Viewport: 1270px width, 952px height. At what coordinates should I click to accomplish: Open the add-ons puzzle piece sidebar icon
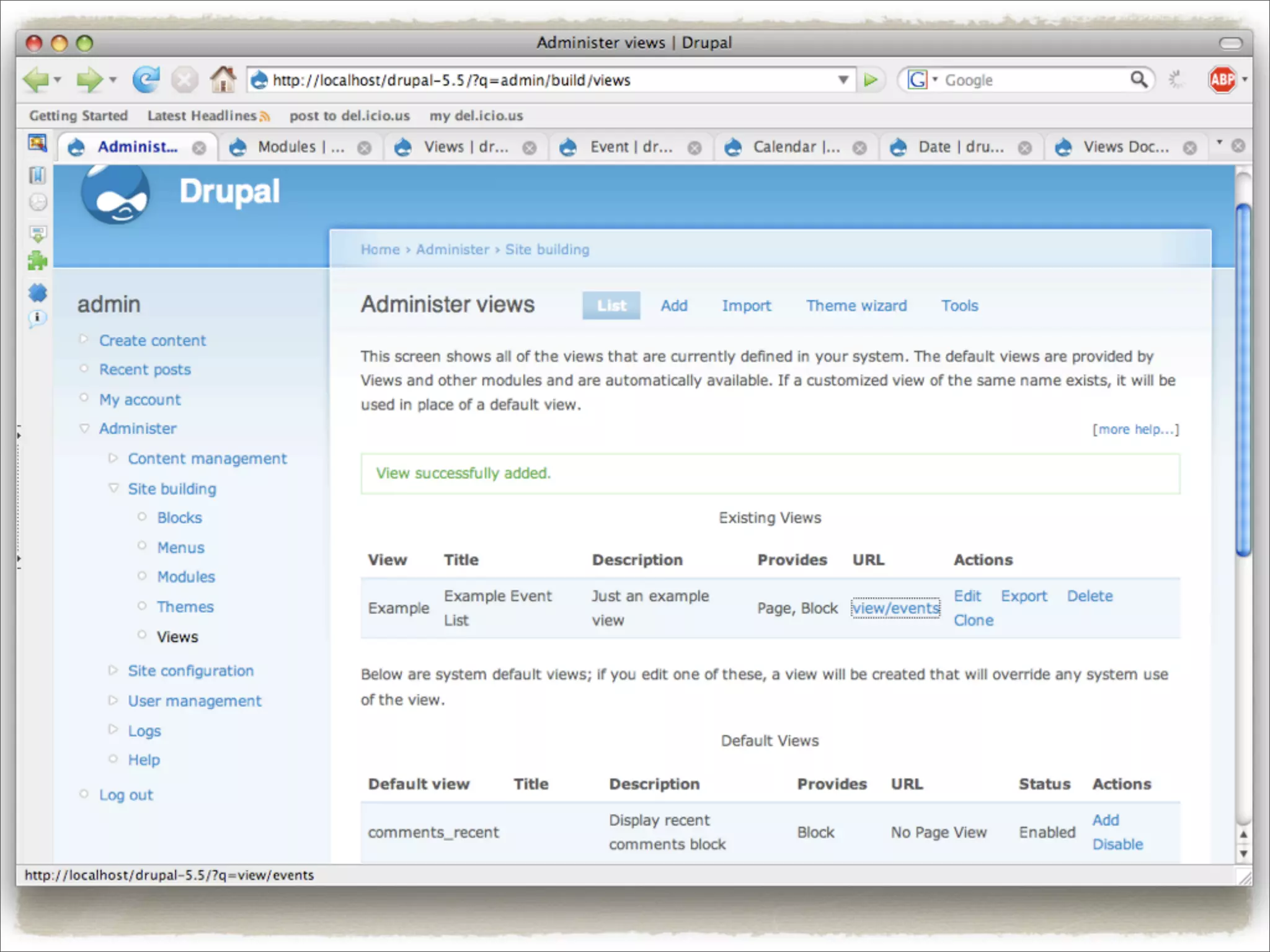[x=37, y=261]
